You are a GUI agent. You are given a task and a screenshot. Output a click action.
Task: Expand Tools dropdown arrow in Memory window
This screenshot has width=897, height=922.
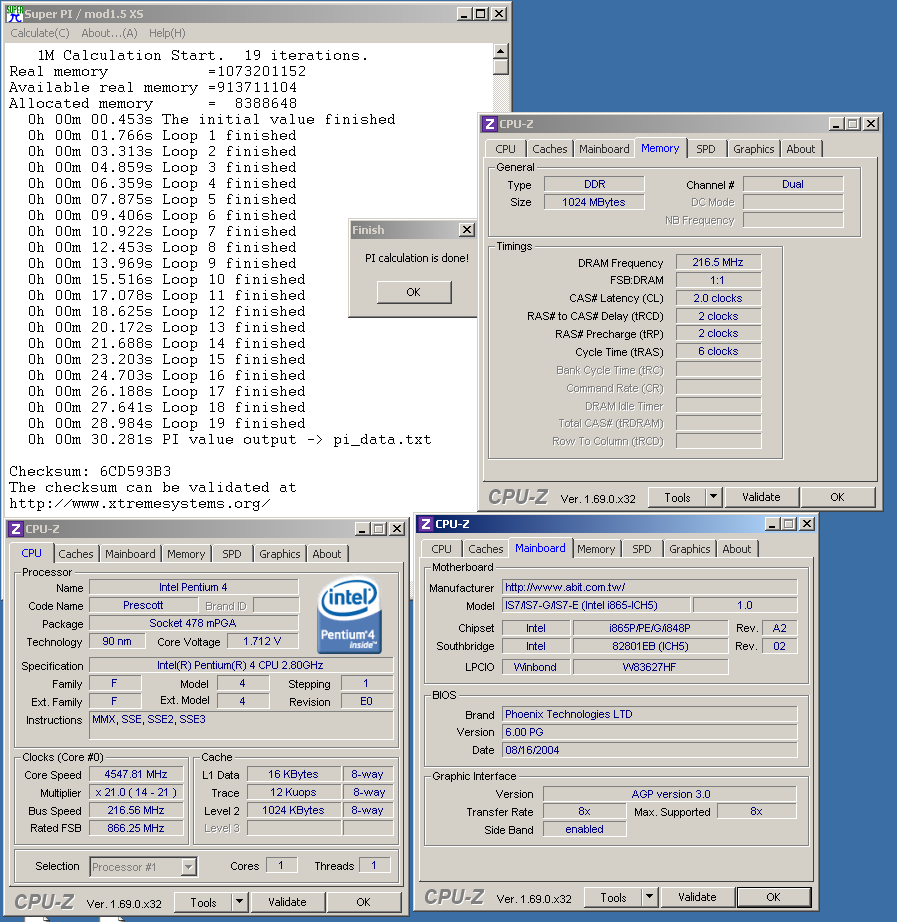(x=713, y=498)
